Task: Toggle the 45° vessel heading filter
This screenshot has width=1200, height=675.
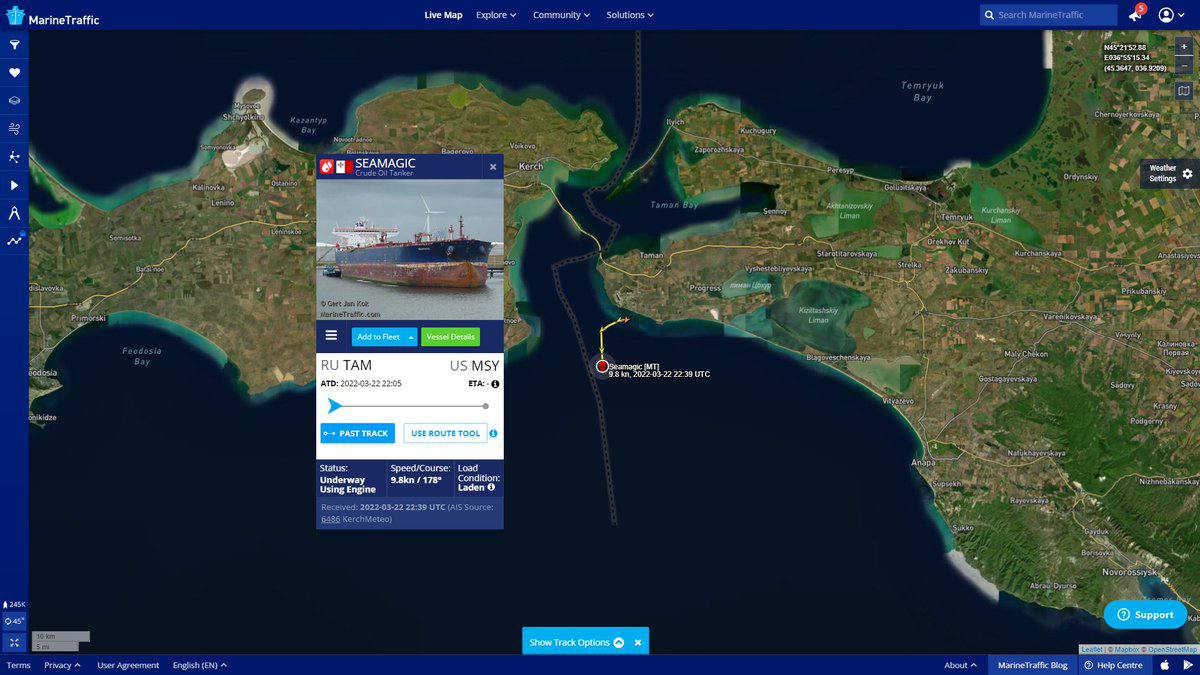Action: 14,621
